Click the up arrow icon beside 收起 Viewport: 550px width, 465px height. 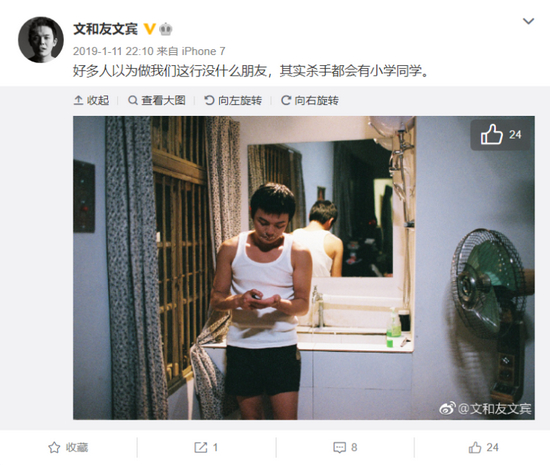click(x=78, y=101)
